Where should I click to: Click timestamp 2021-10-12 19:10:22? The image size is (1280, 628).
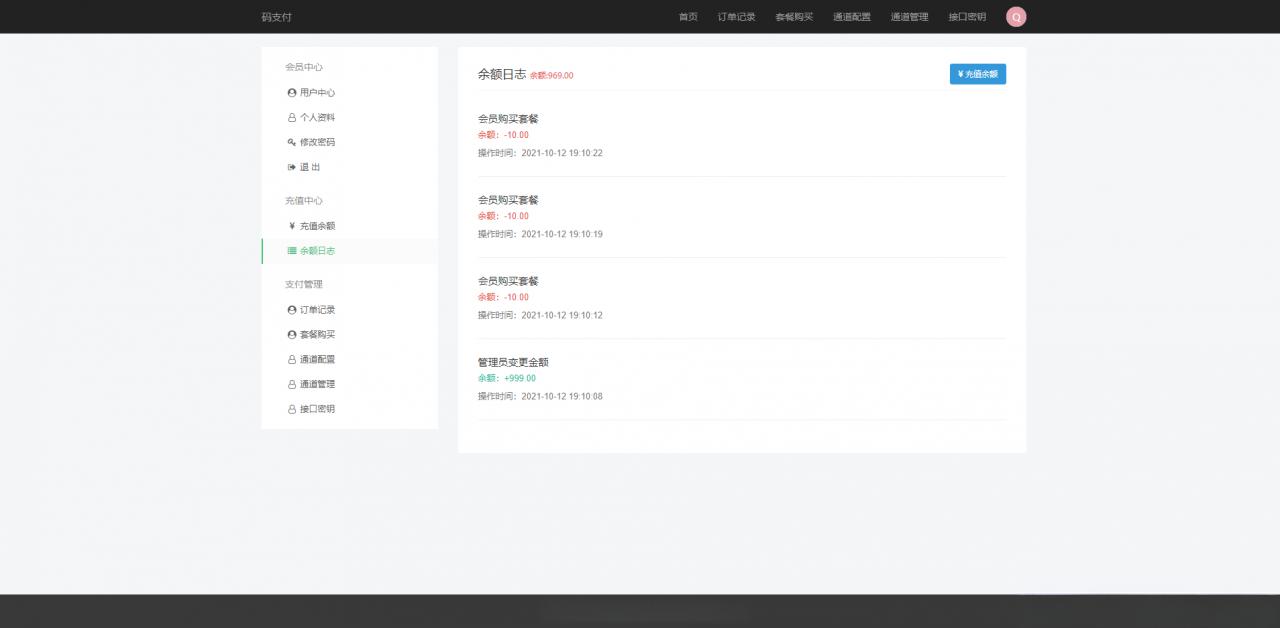tap(562, 153)
